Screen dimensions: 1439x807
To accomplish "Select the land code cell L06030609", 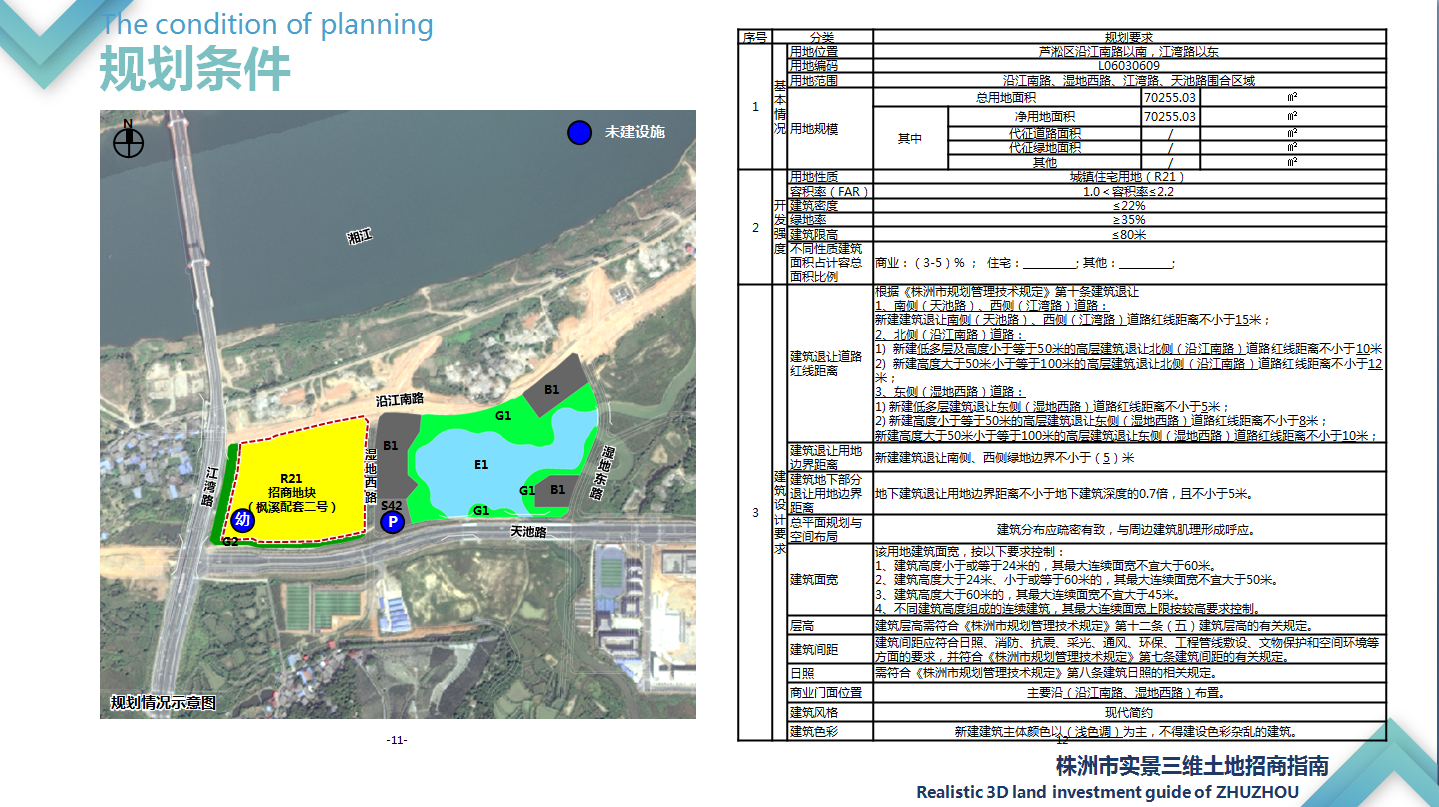I will pyautogui.click(x=1129, y=65).
